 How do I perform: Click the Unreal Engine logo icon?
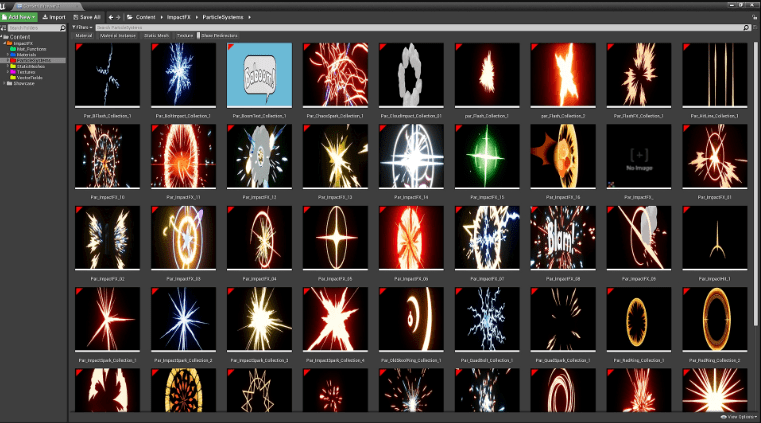[3, 6]
